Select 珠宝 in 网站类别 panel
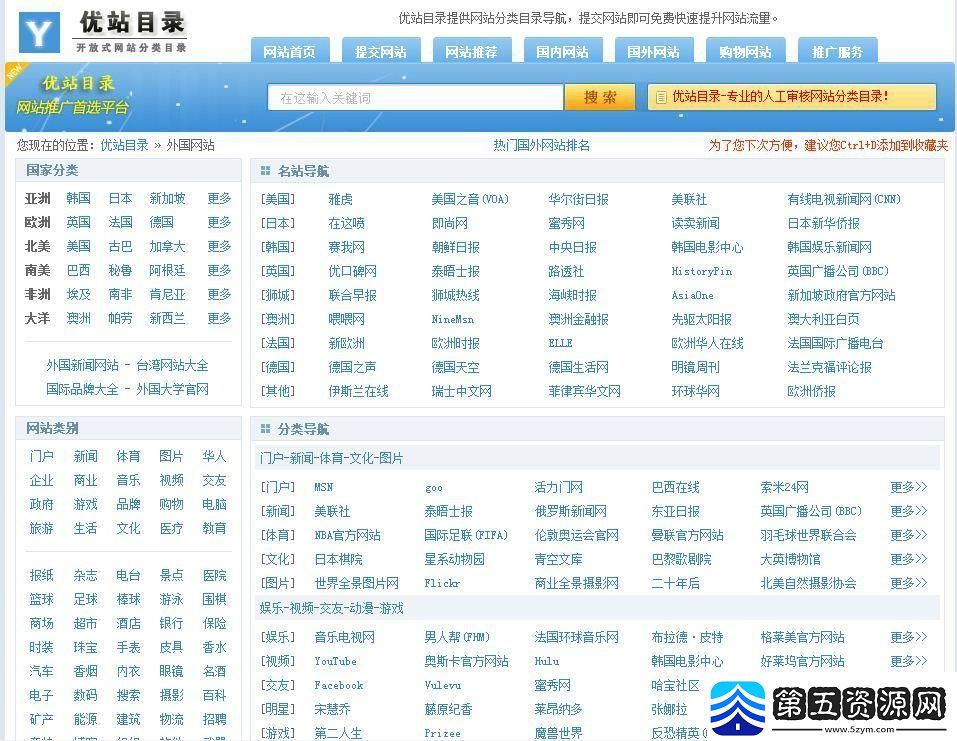 point(85,647)
